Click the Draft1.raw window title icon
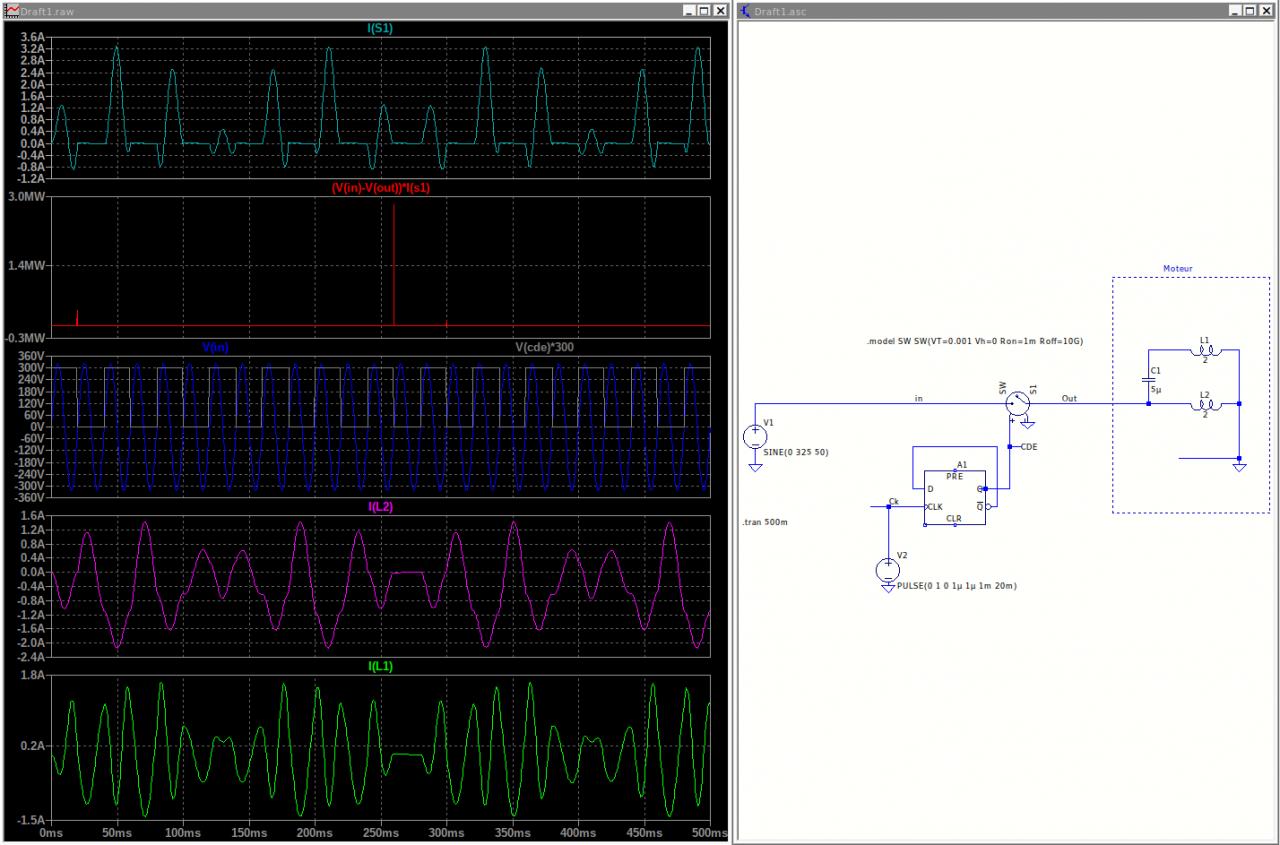Image resolution: width=1280 pixels, height=845 pixels. point(14,10)
